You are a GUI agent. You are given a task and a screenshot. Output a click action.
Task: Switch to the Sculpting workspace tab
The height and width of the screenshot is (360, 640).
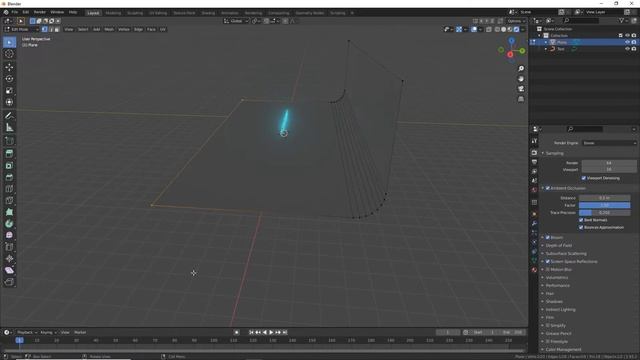point(135,13)
